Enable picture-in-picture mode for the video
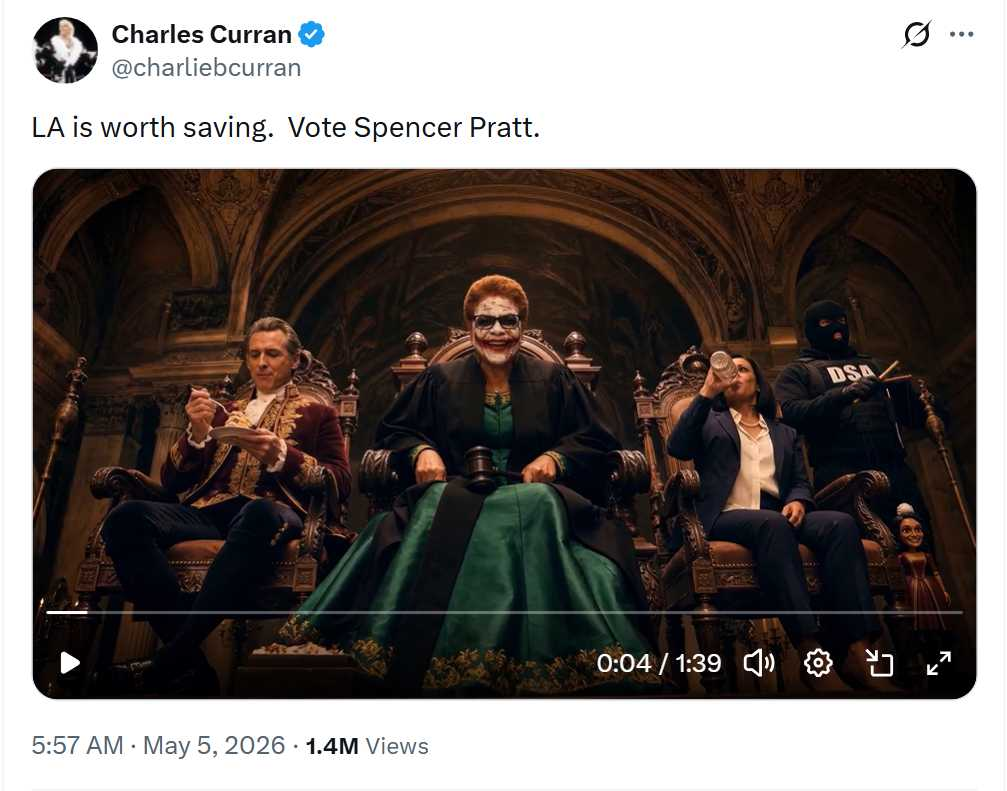This screenshot has height=791, width=1007. pos(879,663)
